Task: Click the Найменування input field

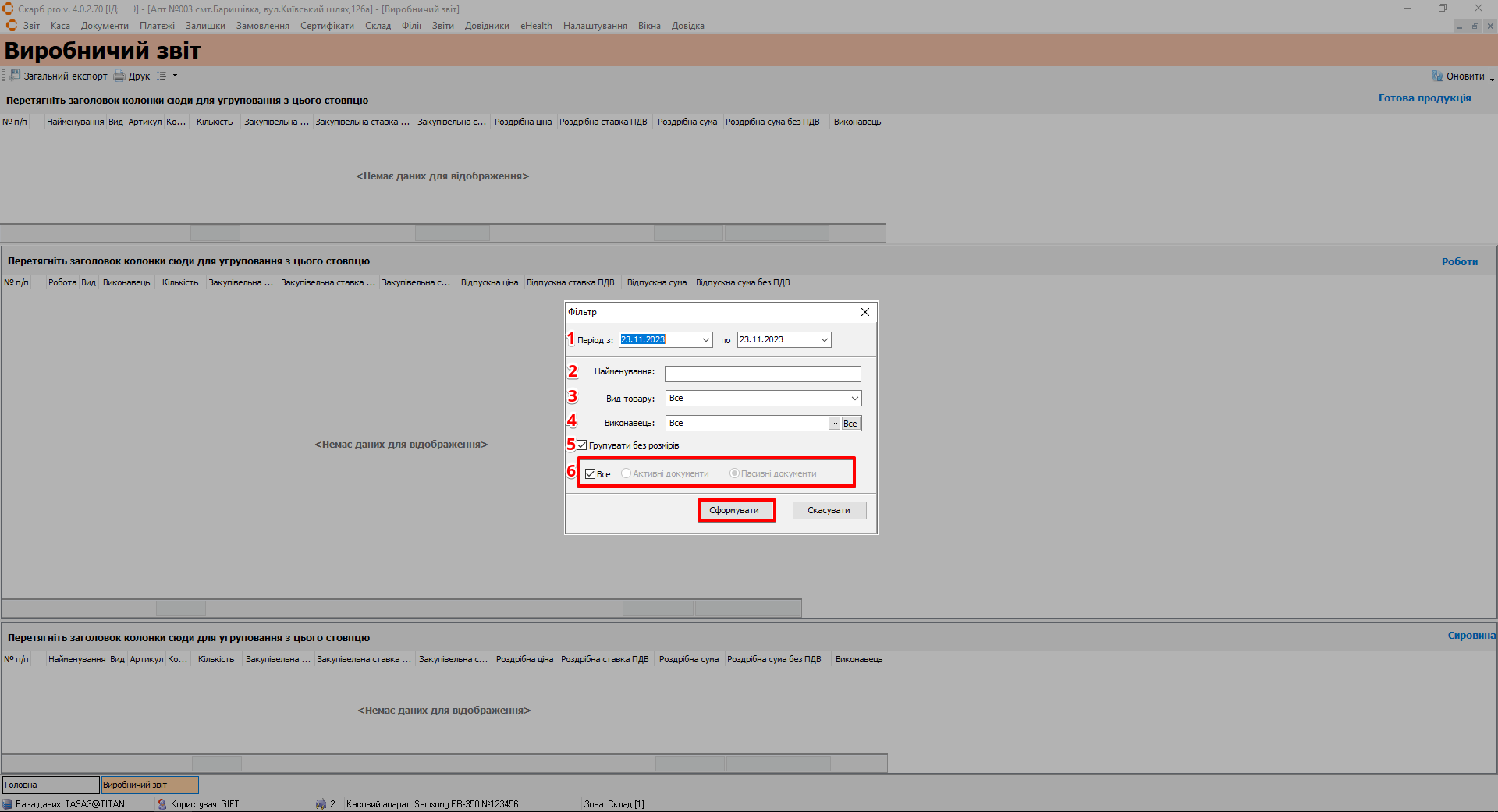Action: coord(762,374)
